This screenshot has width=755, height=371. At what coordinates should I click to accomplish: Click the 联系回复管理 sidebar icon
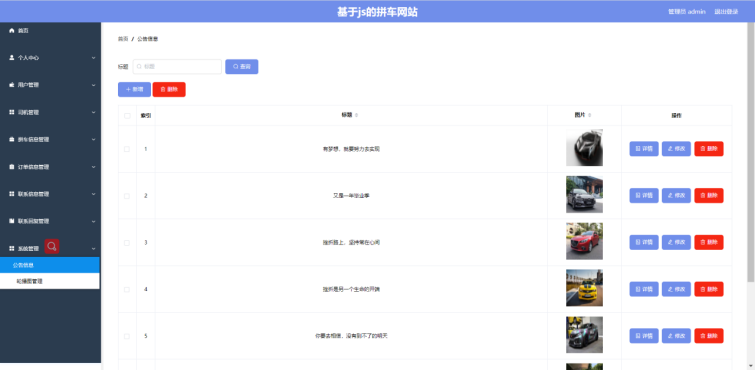[12, 221]
